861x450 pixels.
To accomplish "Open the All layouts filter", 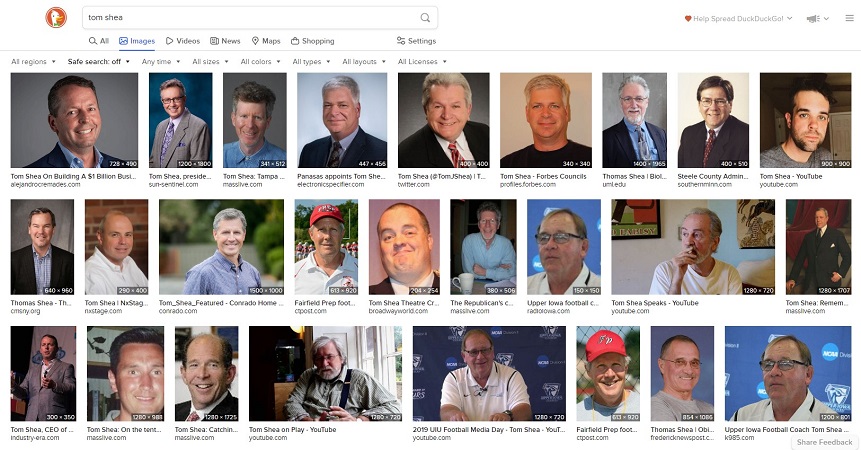I will (x=364, y=61).
